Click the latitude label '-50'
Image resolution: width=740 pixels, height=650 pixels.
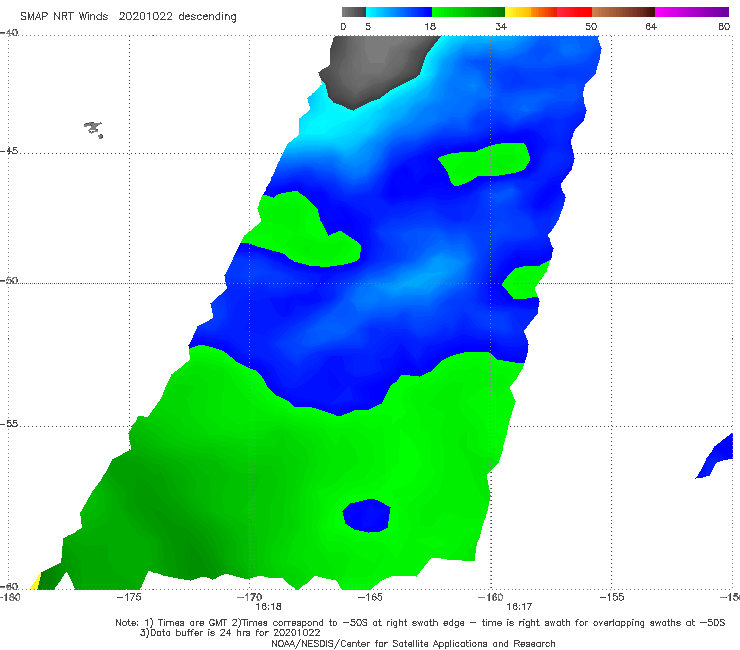(x=9, y=281)
